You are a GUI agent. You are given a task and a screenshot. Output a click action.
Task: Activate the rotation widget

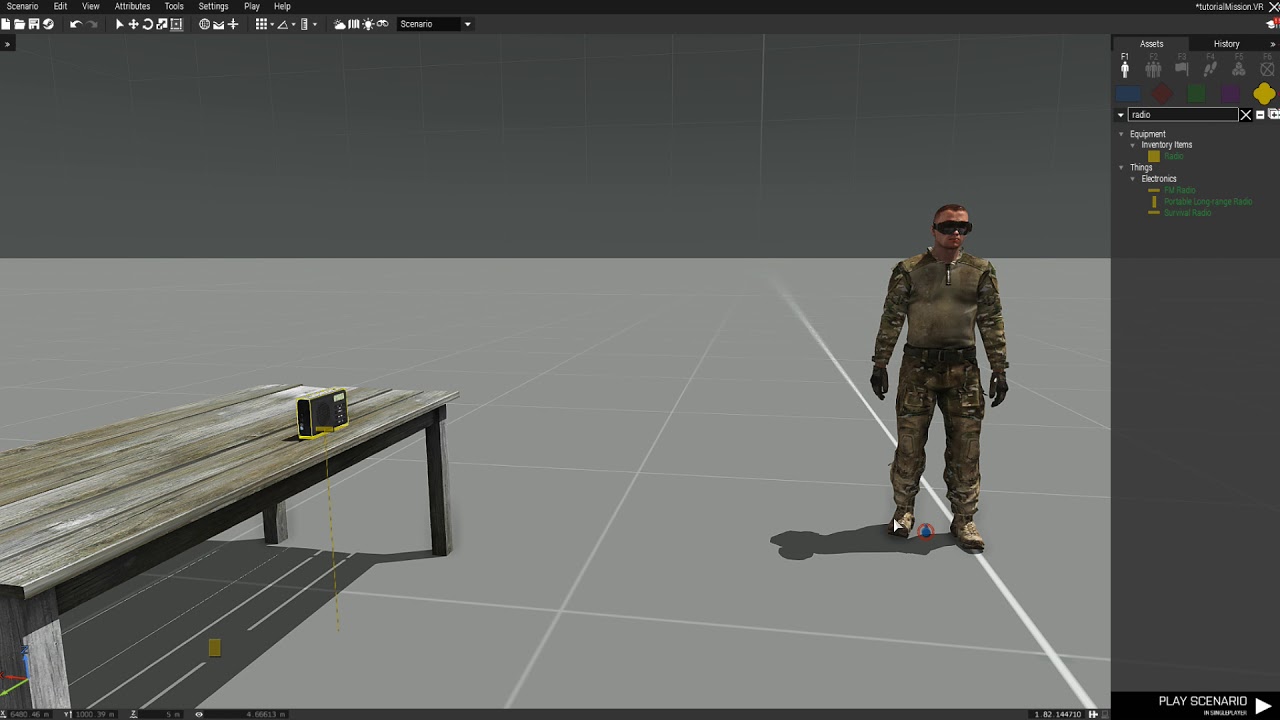pyautogui.click(x=147, y=24)
